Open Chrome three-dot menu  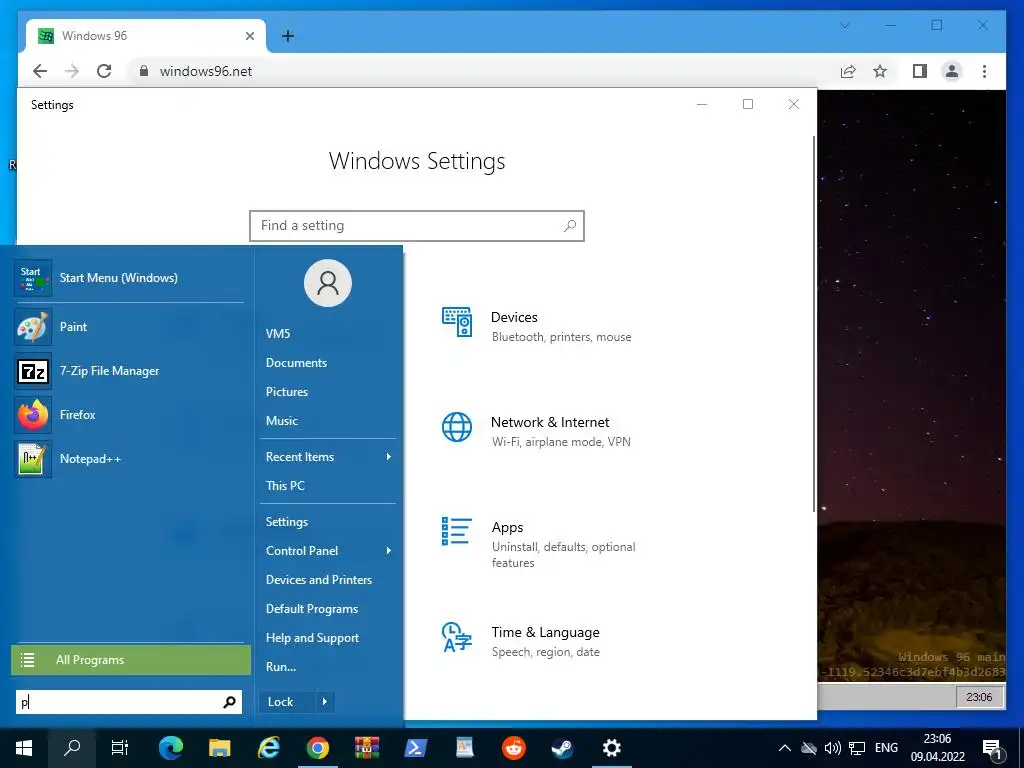[x=984, y=71]
